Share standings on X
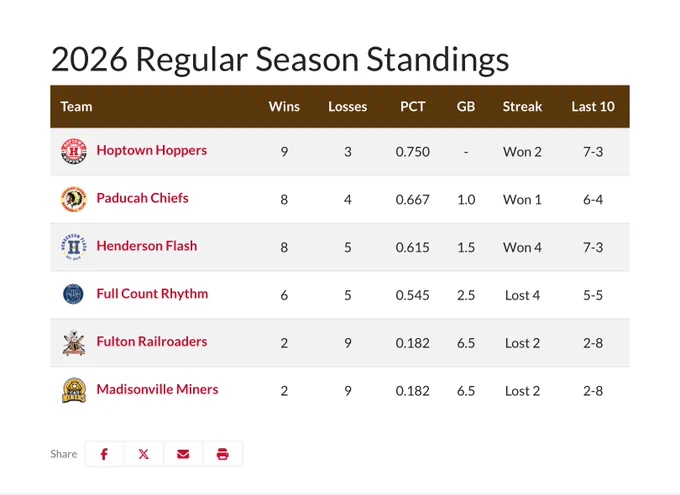Screen dimensions: 680x495 (x=144, y=454)
